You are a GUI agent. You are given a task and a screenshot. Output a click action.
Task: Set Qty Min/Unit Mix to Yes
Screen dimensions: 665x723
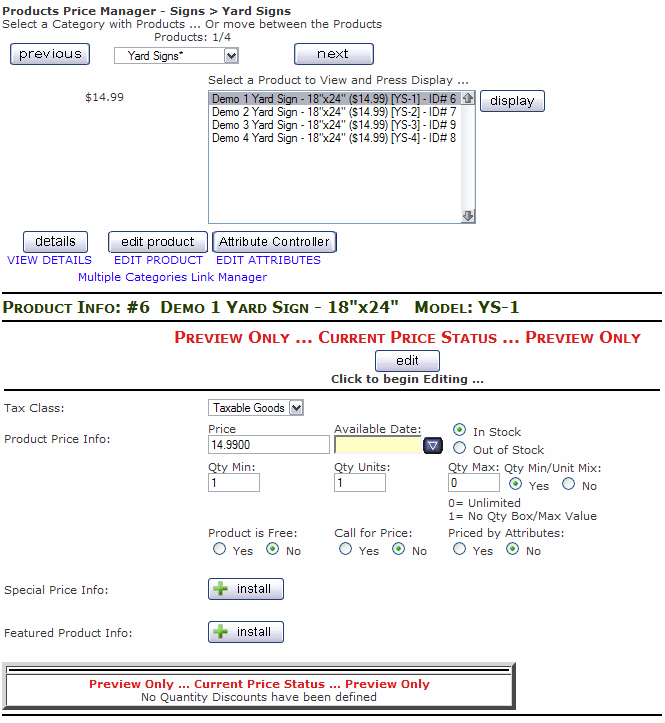pyautogui.click(x=515, y=484)
